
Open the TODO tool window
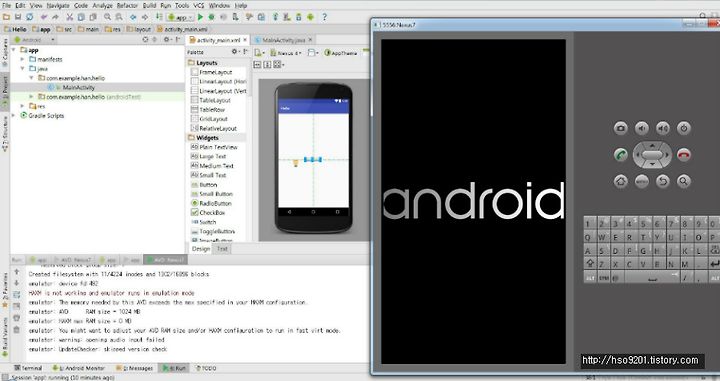click(206, 368)
